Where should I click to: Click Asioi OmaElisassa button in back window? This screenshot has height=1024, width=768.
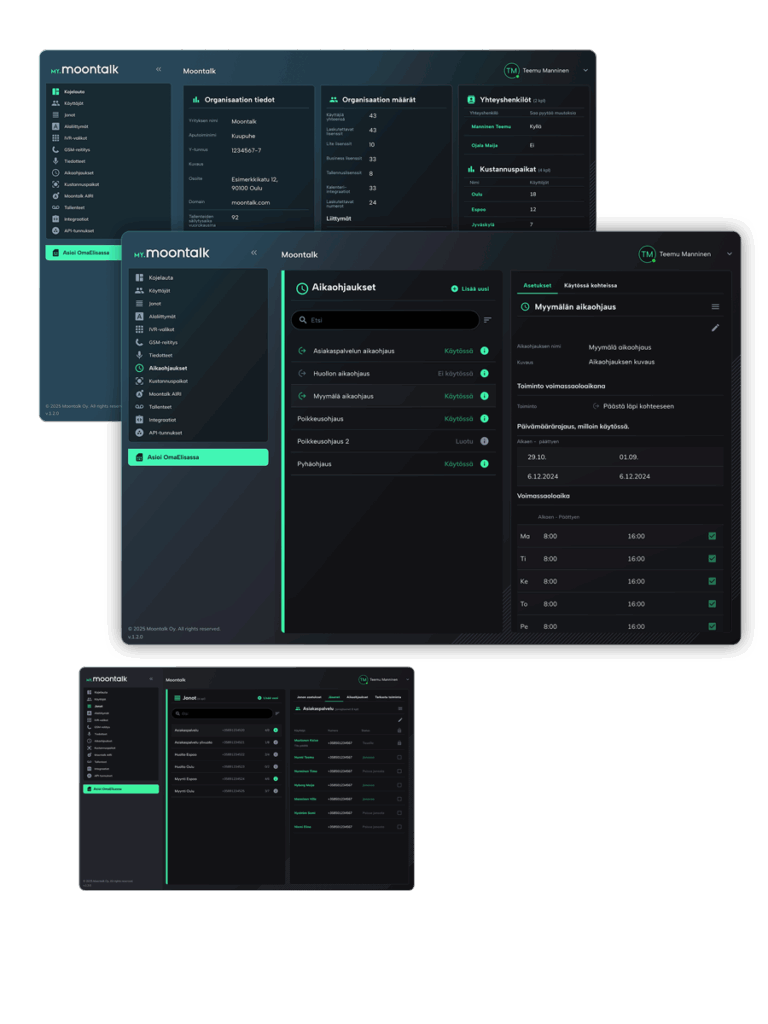83,252
